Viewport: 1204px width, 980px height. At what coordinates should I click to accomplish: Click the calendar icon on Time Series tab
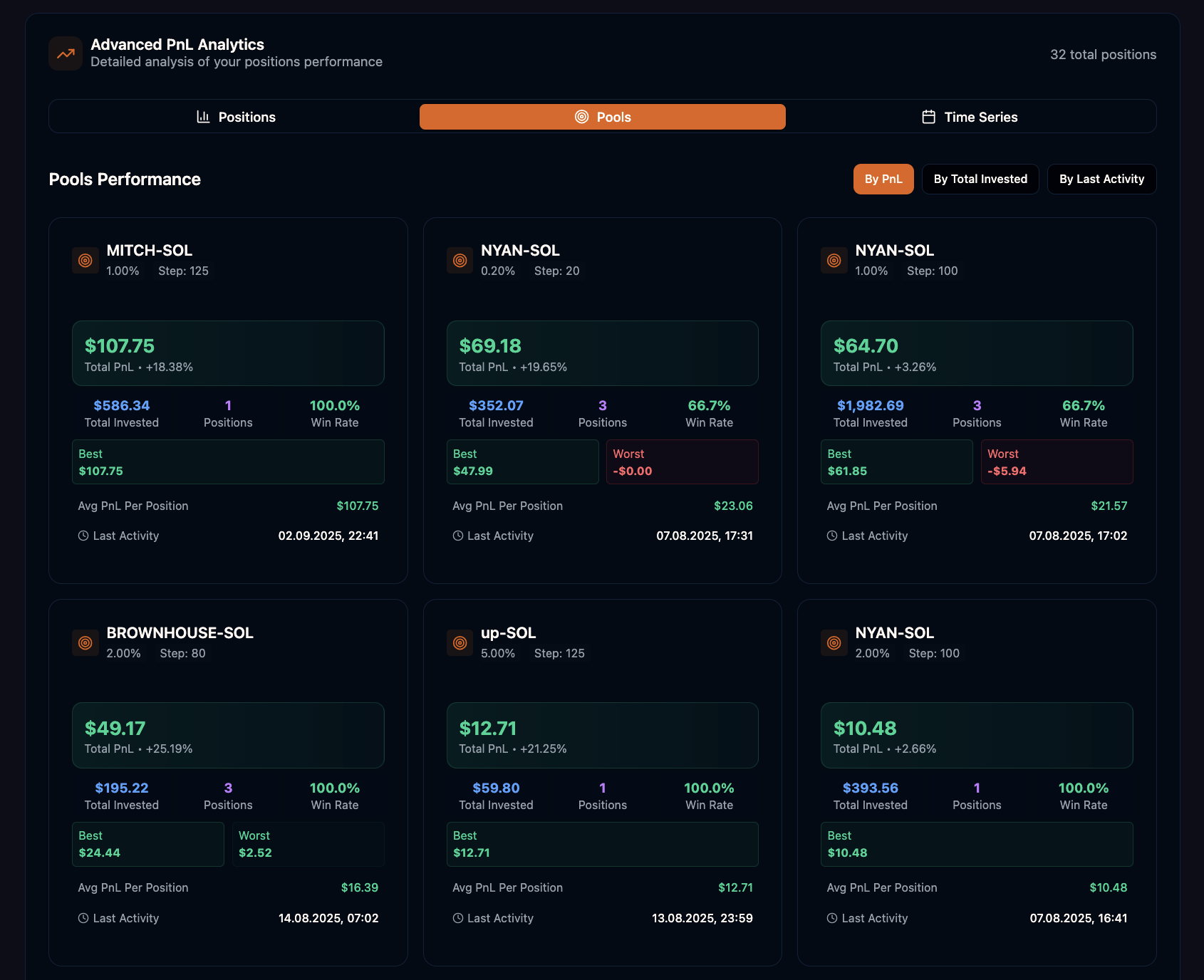[x=928, y=116]
